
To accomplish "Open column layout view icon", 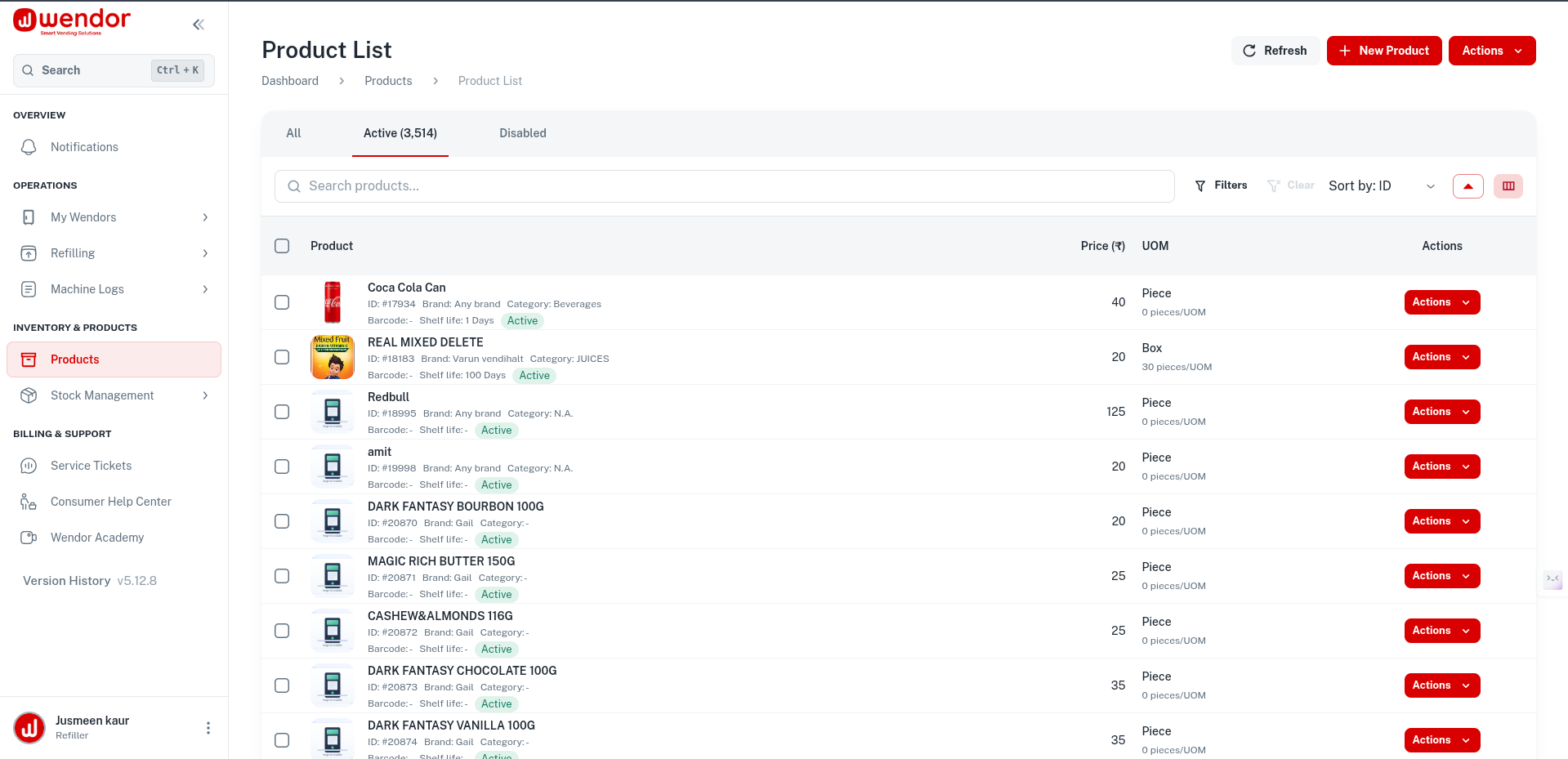I will (1508, 186).
